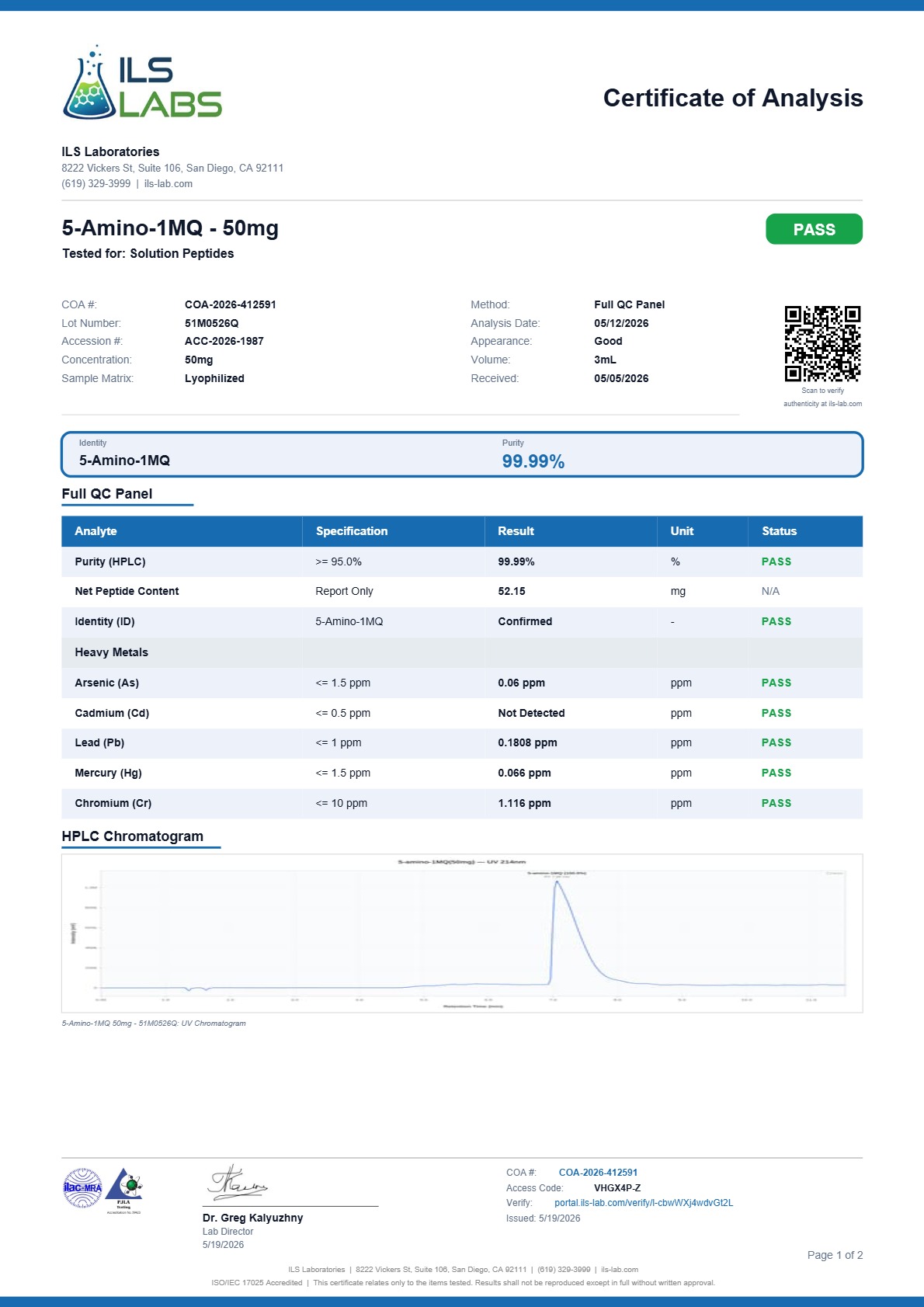Image resolution: width=924 pixels, height=1307 pixels.
Task: Click ils-lab.com in the header address
Action: coord(168,184)
